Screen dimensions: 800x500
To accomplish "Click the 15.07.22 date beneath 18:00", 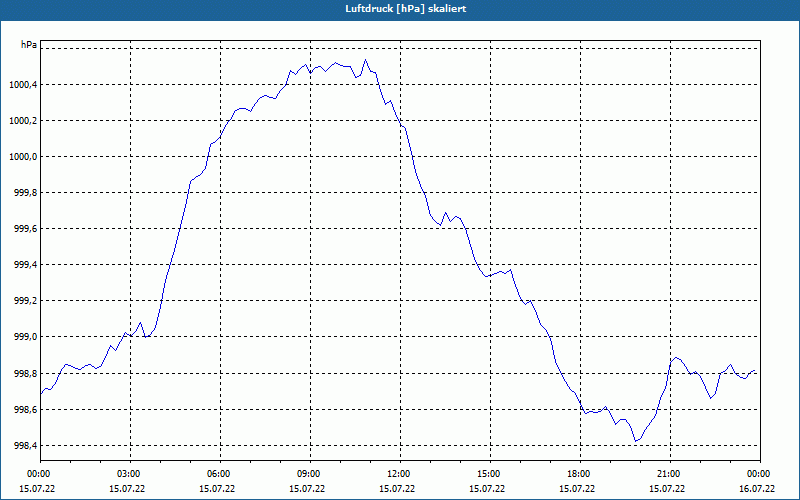I will 577,489.
